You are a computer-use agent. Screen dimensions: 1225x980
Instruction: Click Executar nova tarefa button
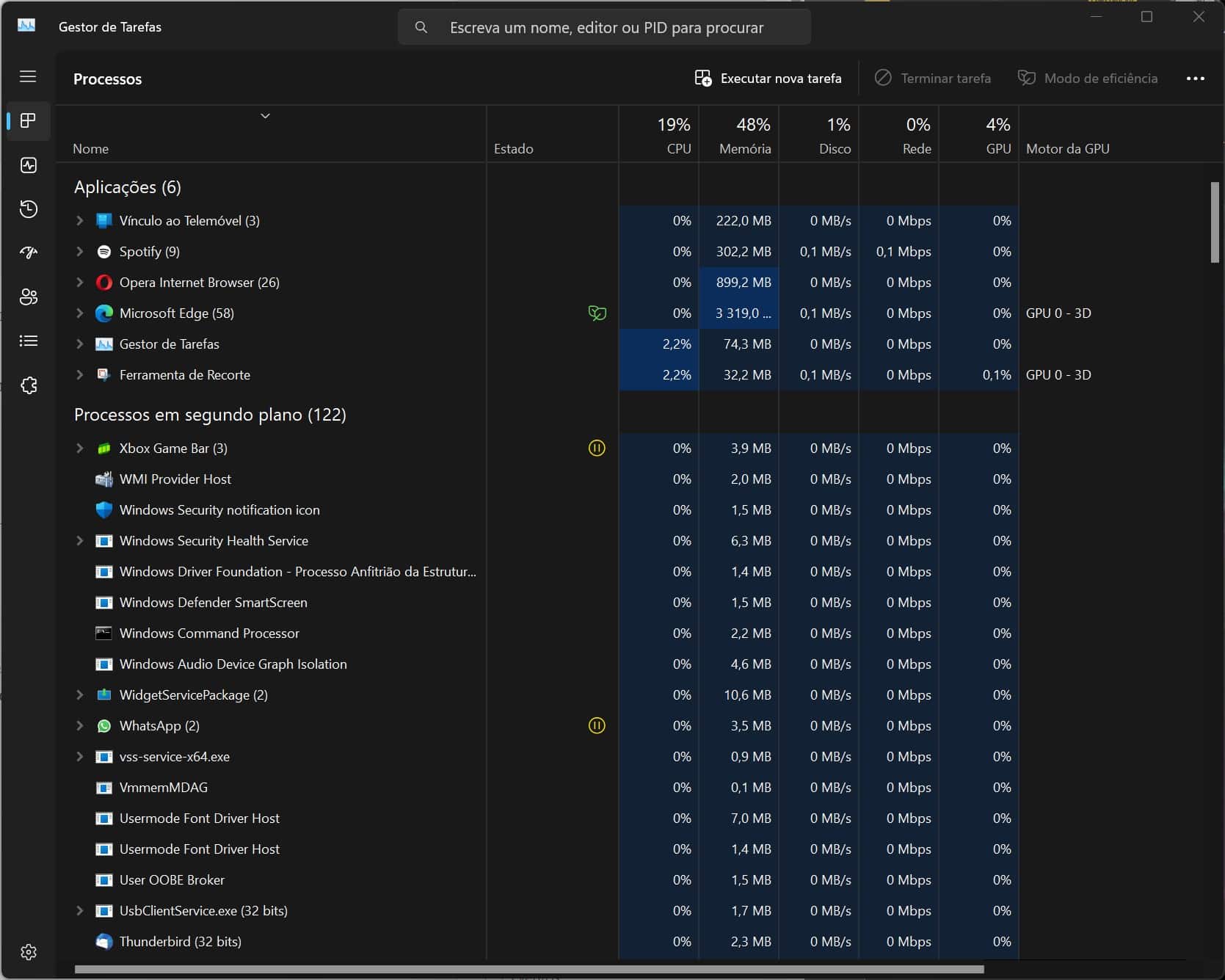click(x=768, y=79)
